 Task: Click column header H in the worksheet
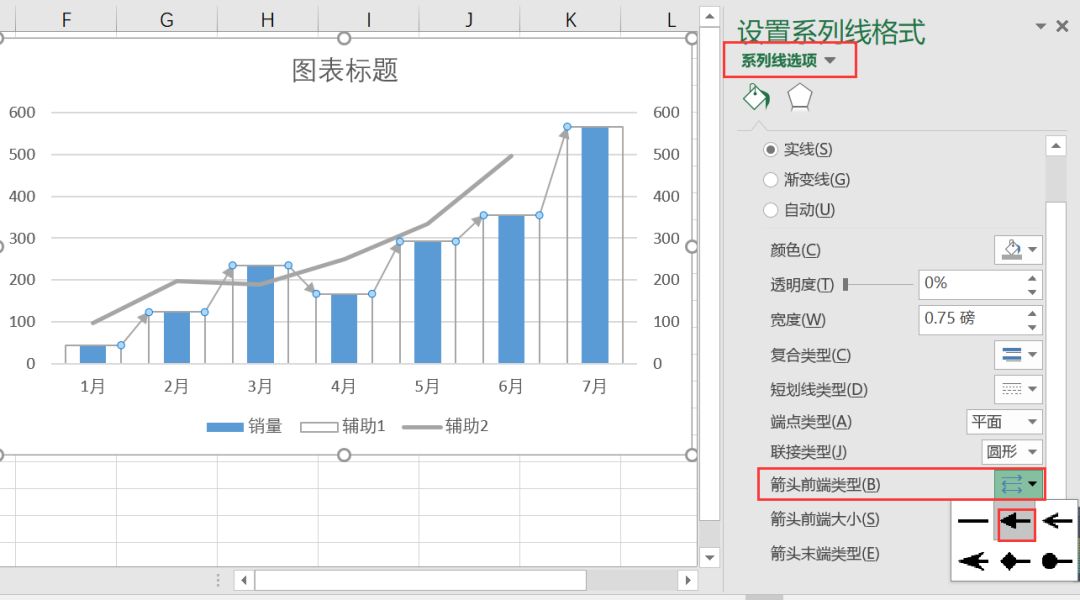[x=266, y=18]
